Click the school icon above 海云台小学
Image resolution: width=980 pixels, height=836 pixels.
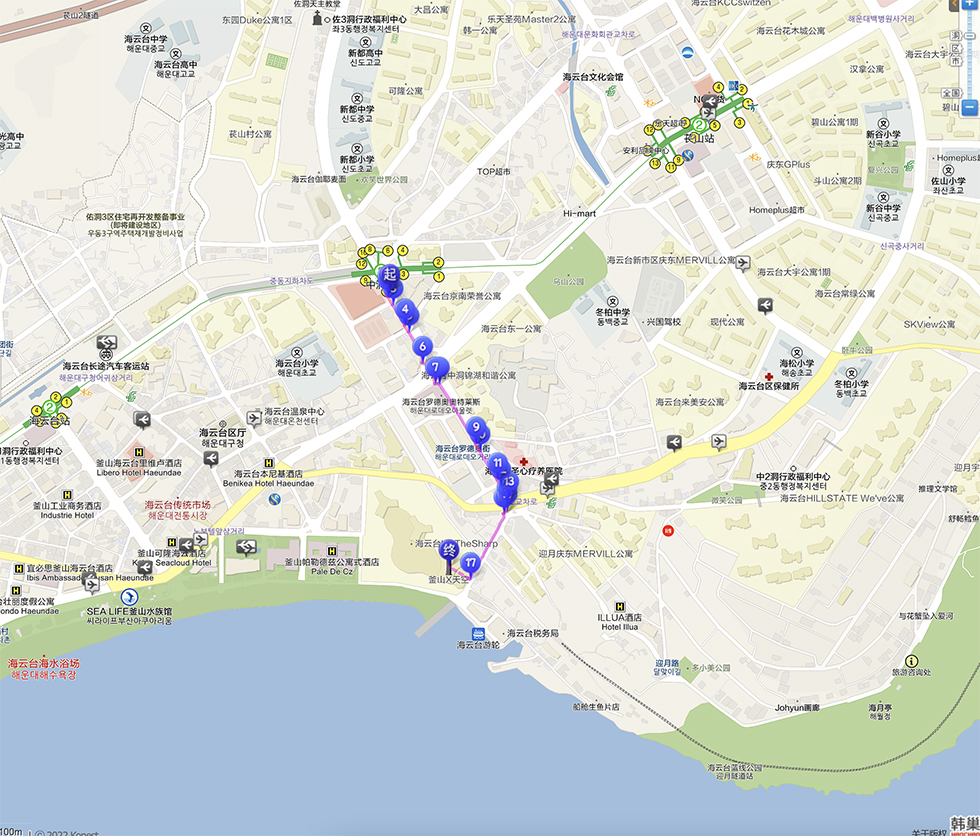coord(297,353)
